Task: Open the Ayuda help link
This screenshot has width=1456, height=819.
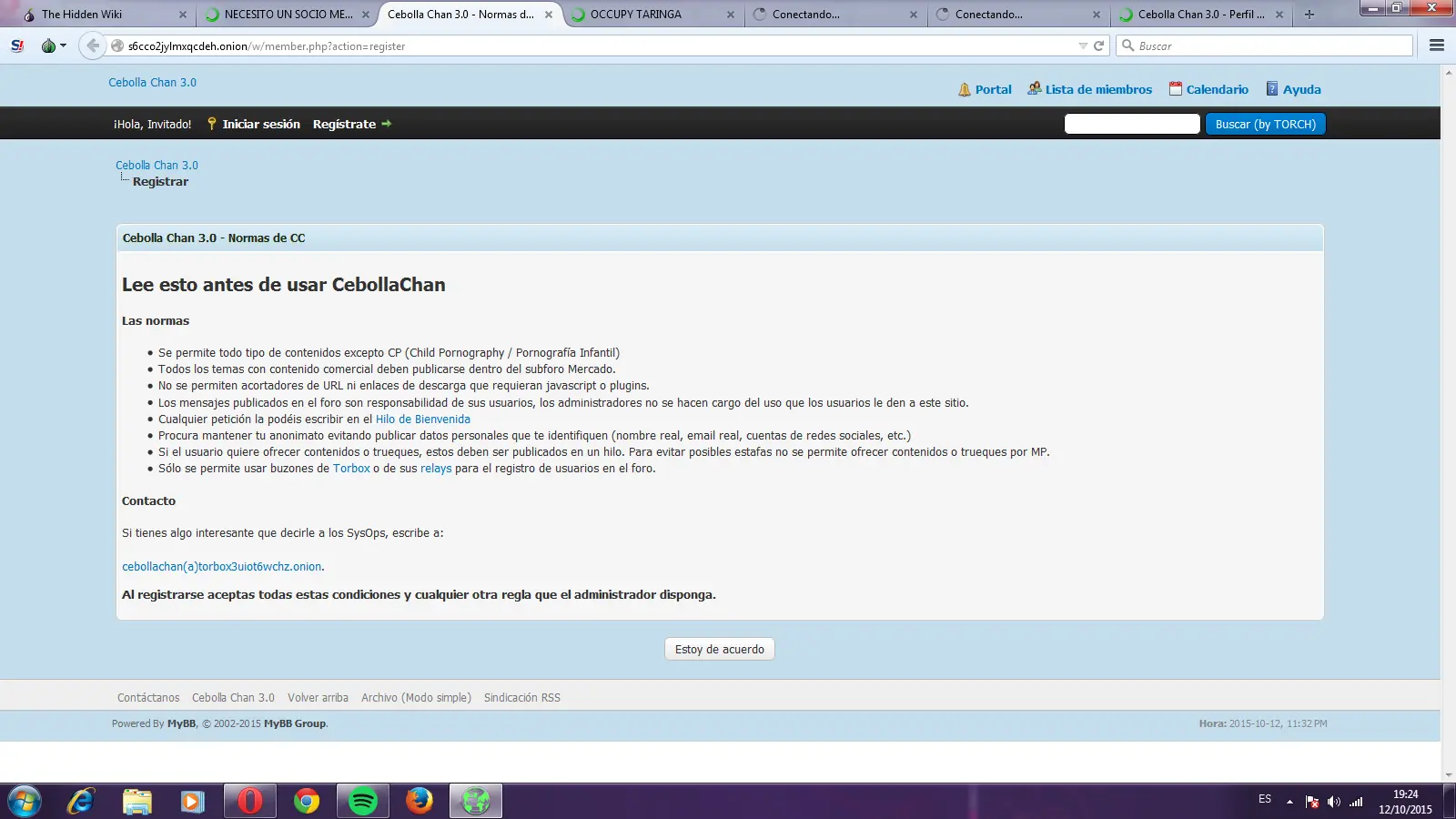Action: [x=1302, y=89]
